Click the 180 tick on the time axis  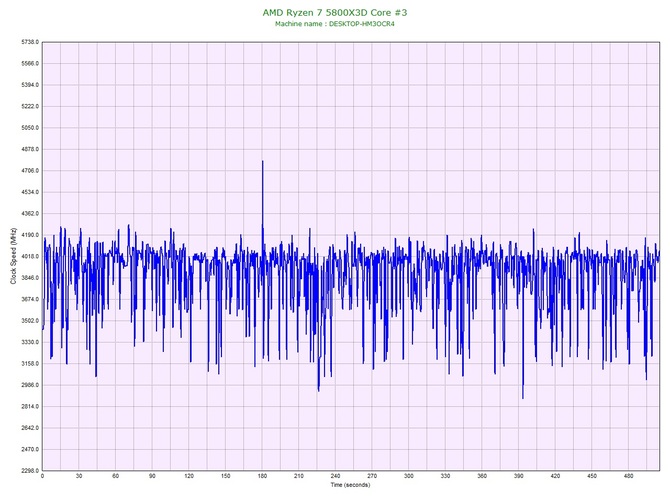click(262, 476)
